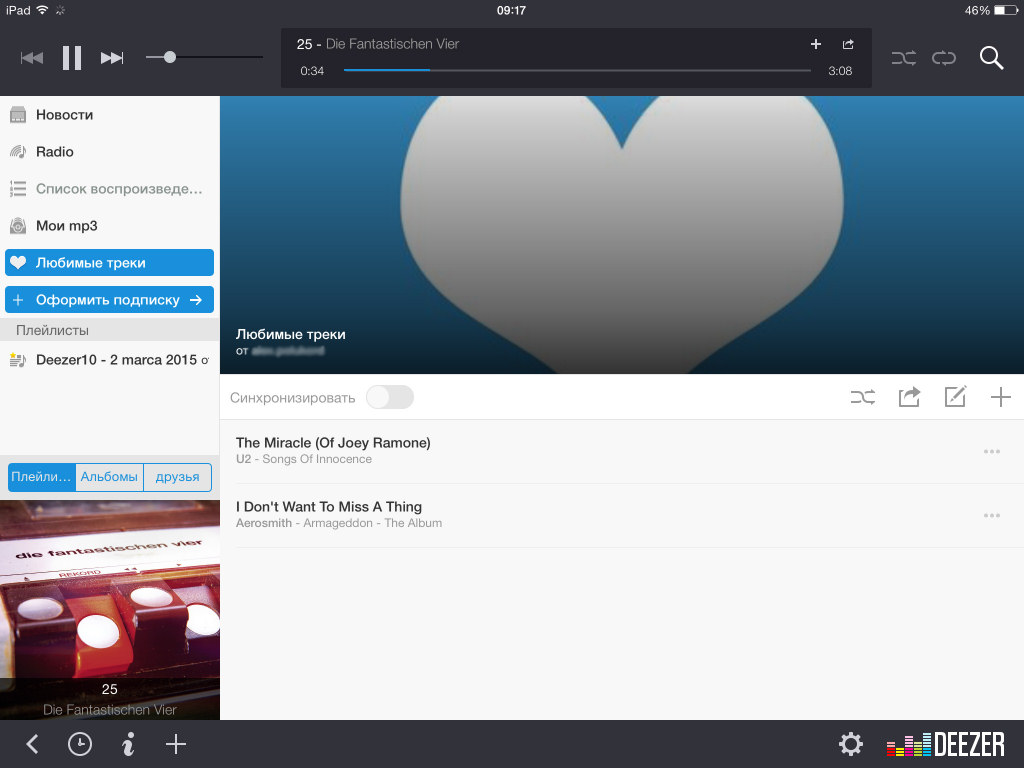Toggle the Синхронизировать switch
The image size is (1024, 768).
(x=390, y=397)
